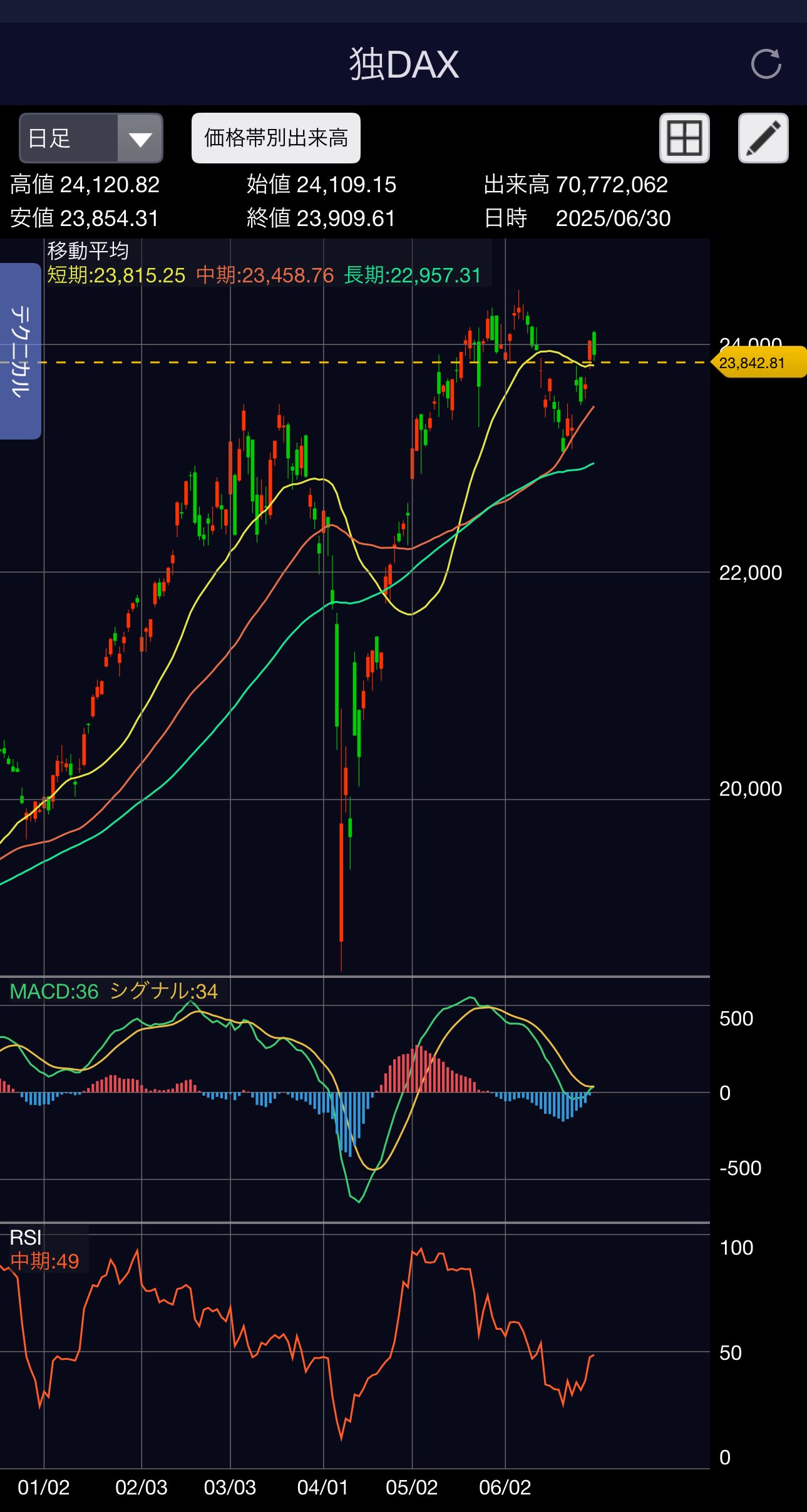Tap the 日時 2025/06/30 value
807x1512 pixels.
(577, 219)
